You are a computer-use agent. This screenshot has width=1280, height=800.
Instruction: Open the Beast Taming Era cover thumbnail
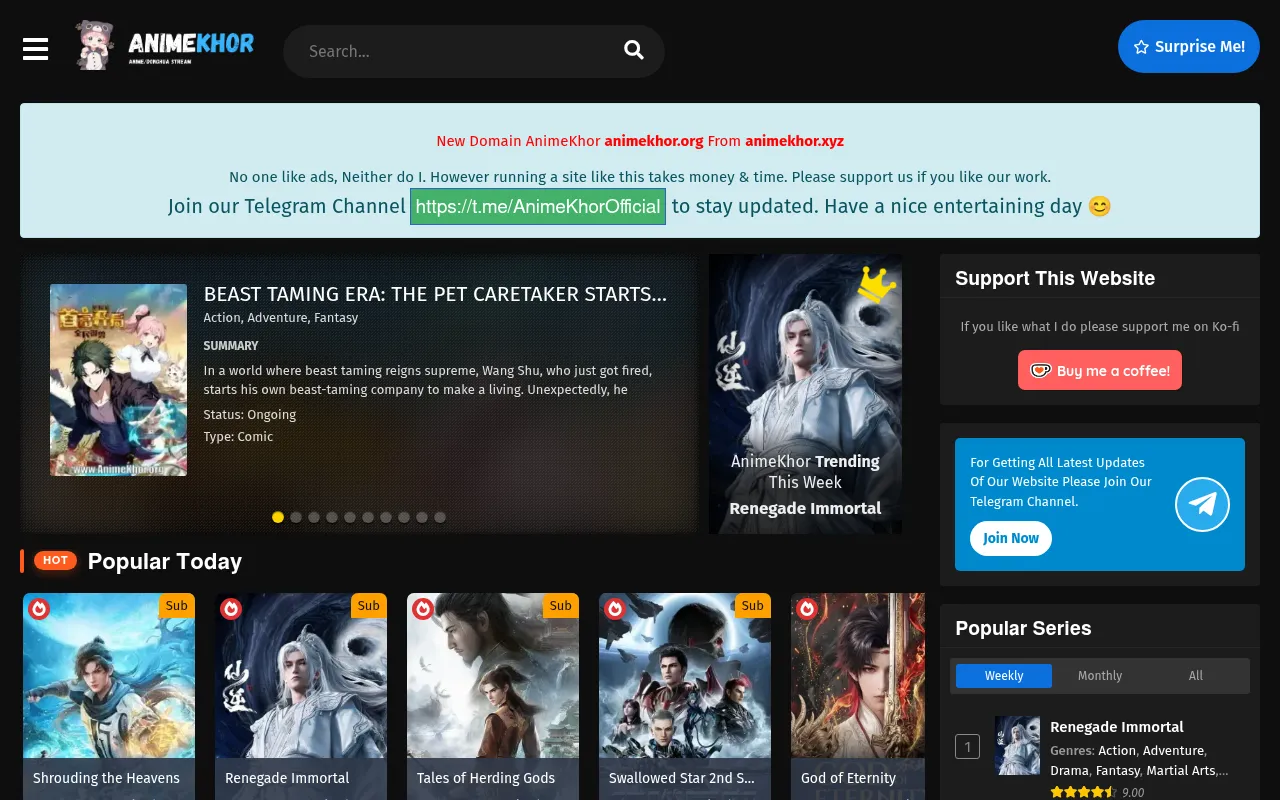pos(118,380)
